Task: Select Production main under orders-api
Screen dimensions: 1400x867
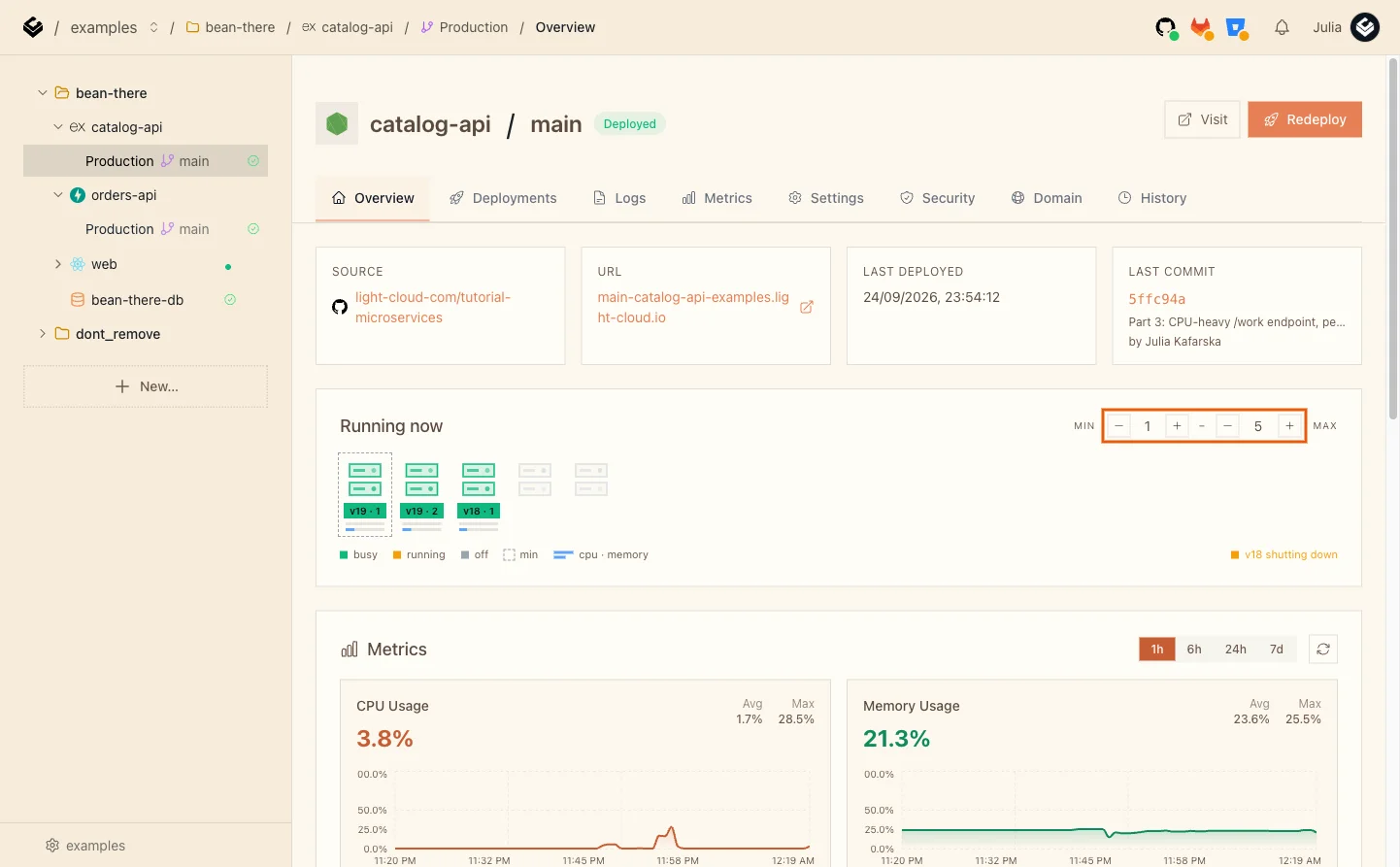Action: pos(146,229)
